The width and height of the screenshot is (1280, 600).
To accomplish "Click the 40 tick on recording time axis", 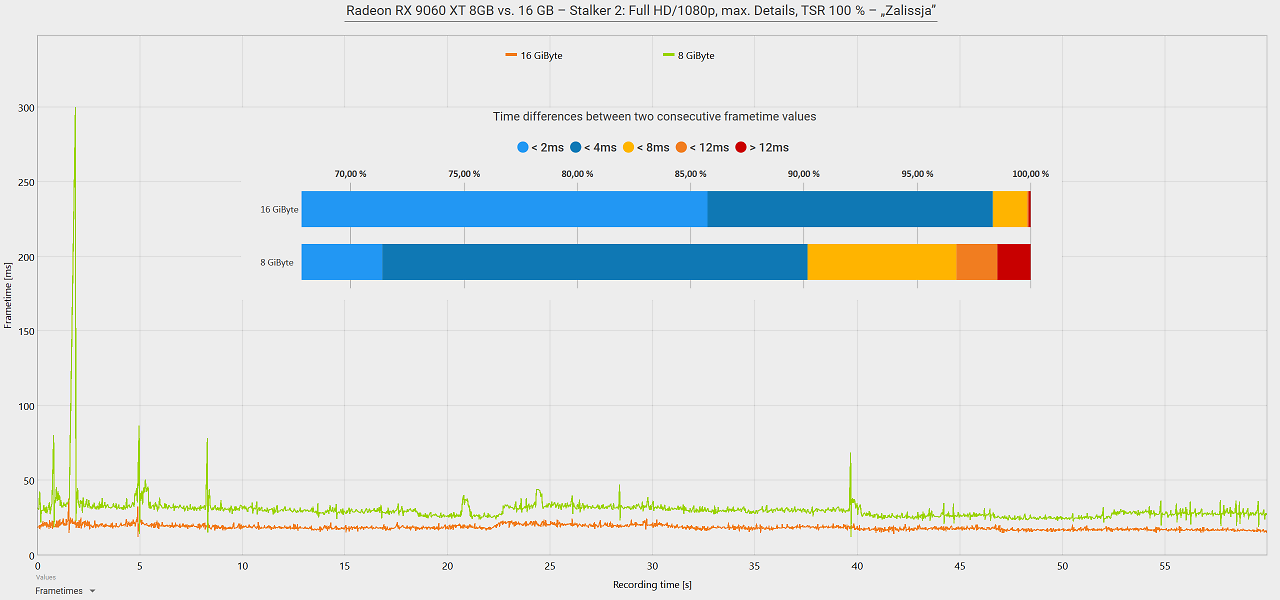I will click(x=857, y=566).
